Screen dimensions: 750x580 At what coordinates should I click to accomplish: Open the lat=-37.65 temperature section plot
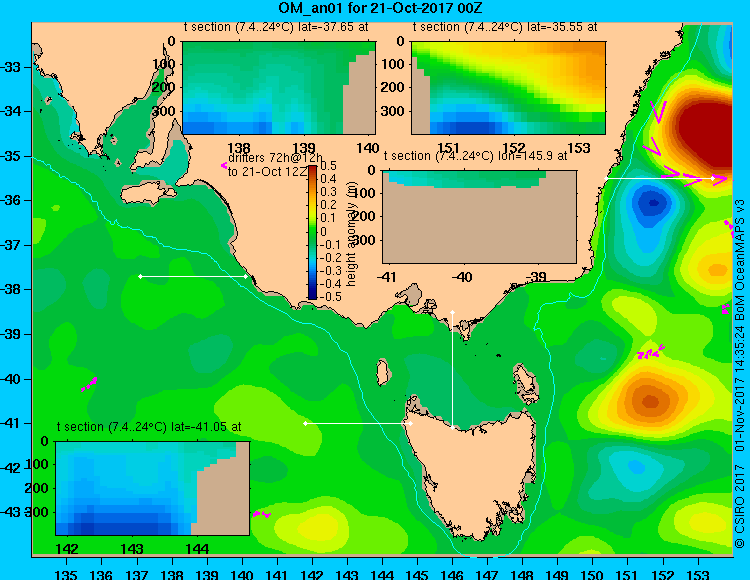pyautogui.click(x=279, y=88)
